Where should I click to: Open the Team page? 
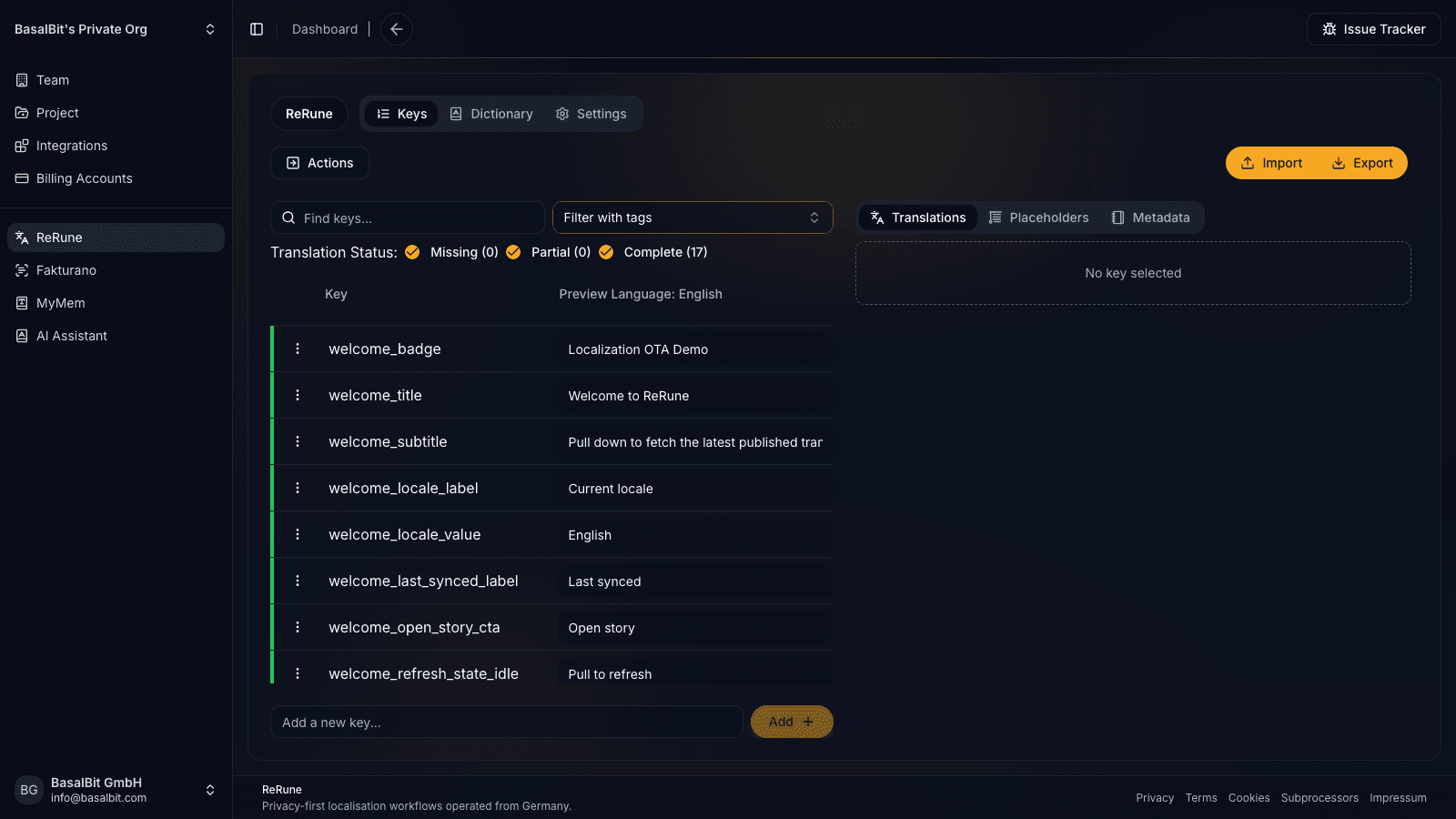coord(116,80)
